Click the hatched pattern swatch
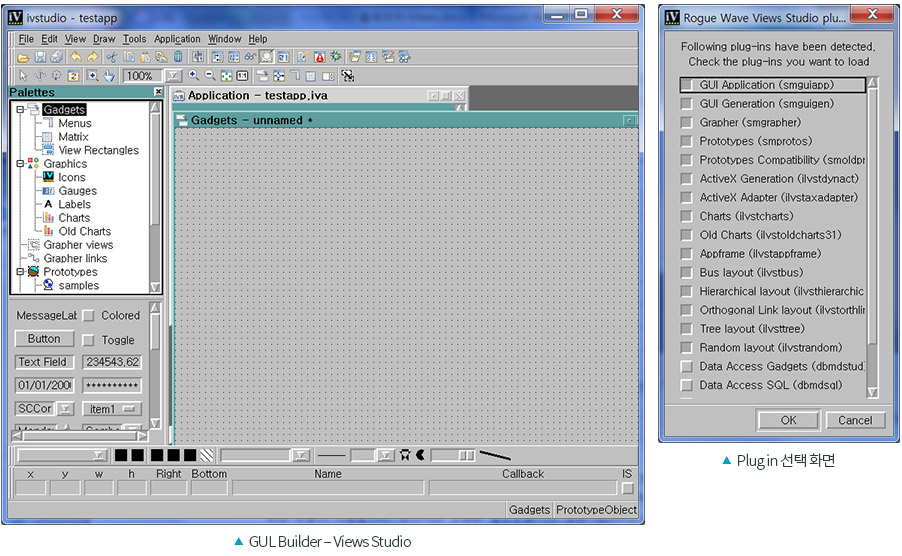This screenshot has height=556, width=902. click(x=207, y=455)
